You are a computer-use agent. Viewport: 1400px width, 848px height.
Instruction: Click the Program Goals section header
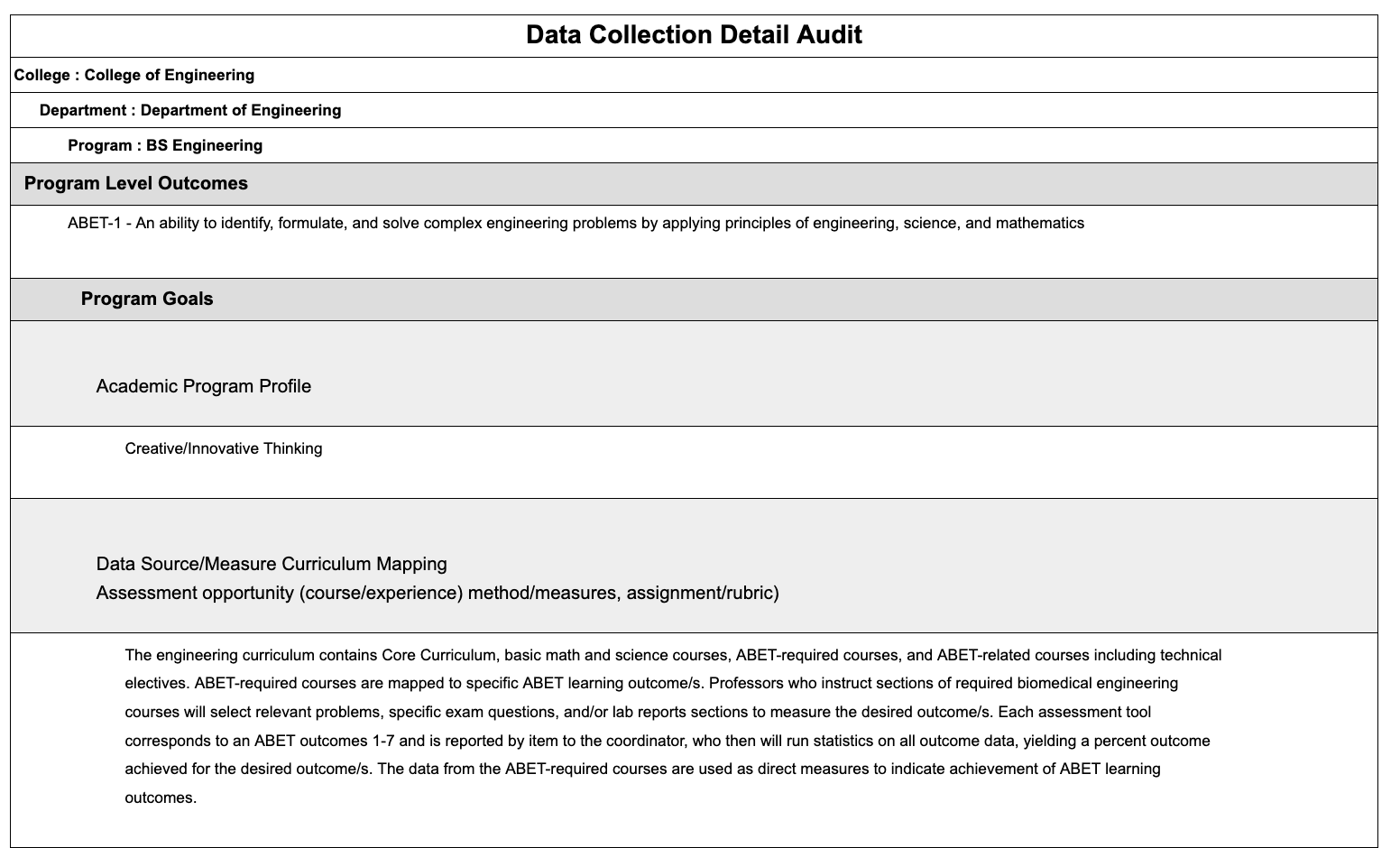click(x=147, y=299)
